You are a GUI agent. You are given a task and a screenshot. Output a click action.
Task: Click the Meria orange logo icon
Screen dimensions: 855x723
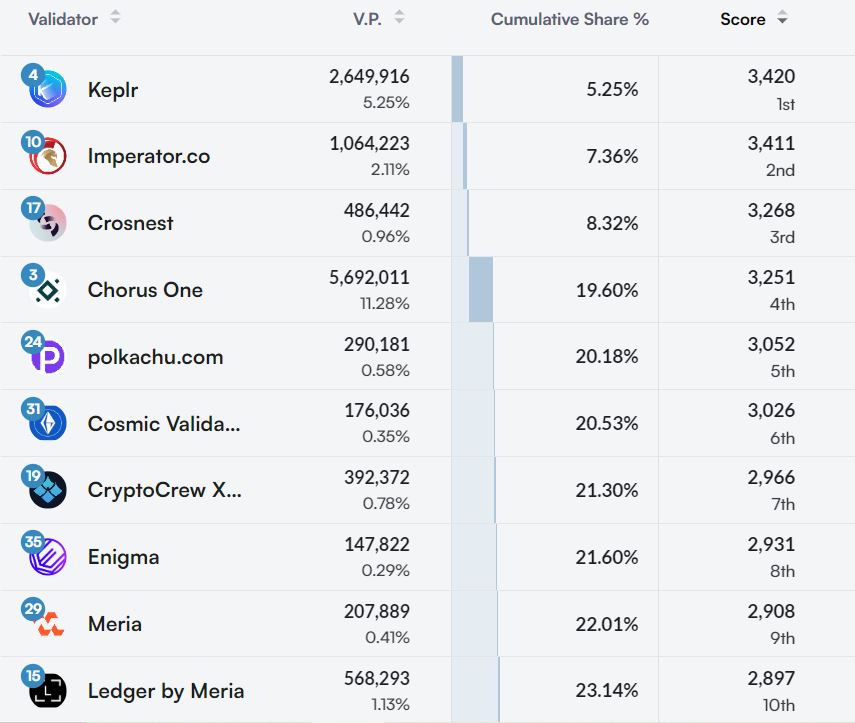point(48,624)
